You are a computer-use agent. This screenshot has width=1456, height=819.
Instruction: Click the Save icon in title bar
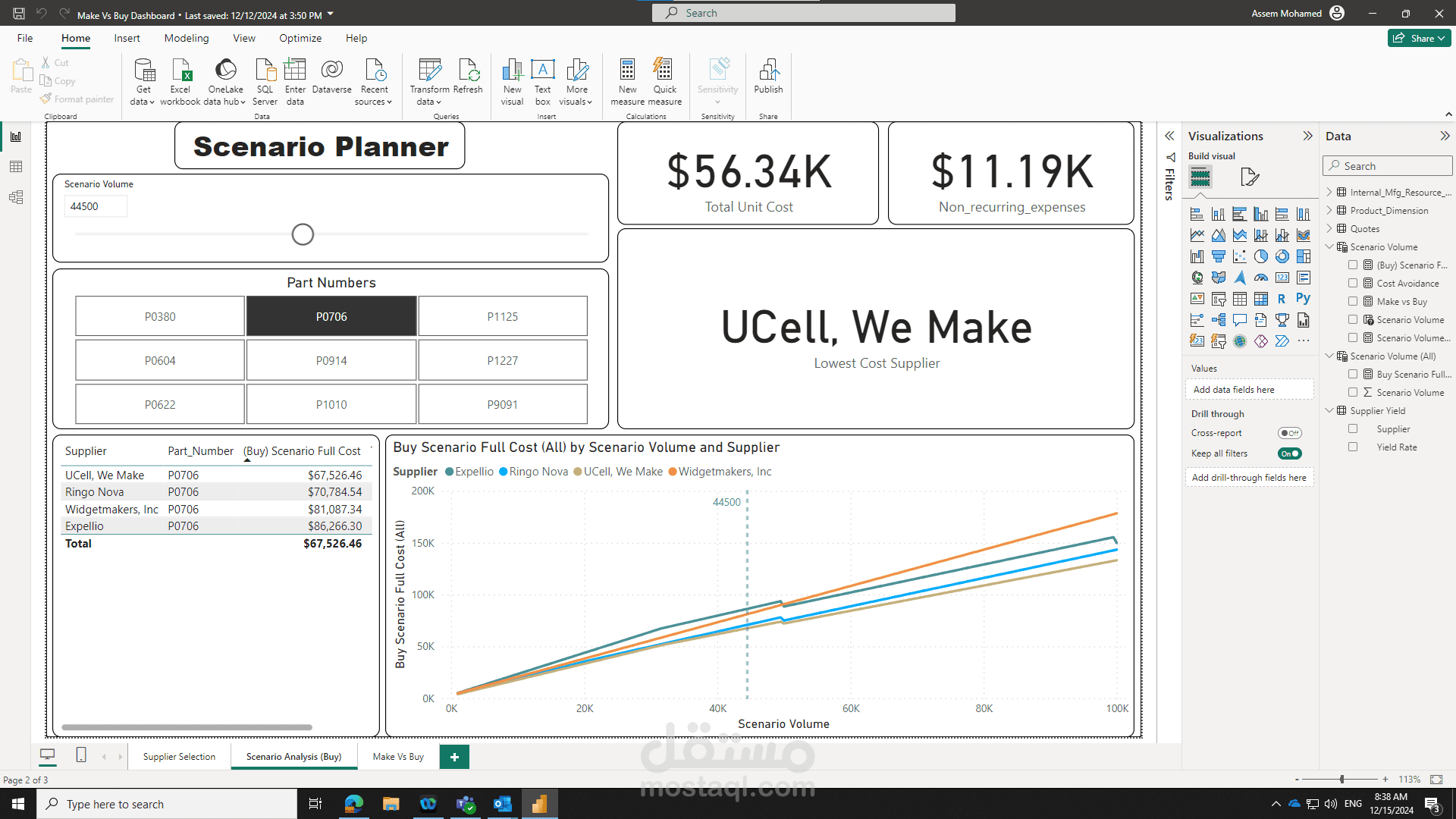coord(19,14)
